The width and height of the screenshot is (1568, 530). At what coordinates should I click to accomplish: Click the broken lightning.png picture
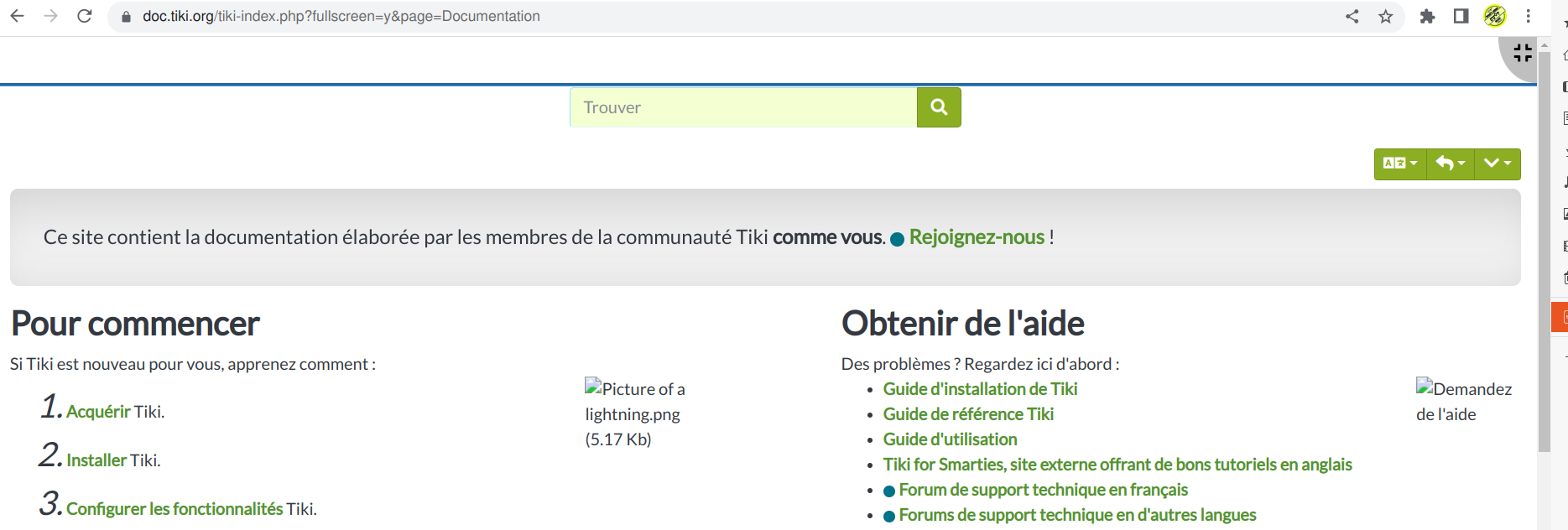[635, 413]
